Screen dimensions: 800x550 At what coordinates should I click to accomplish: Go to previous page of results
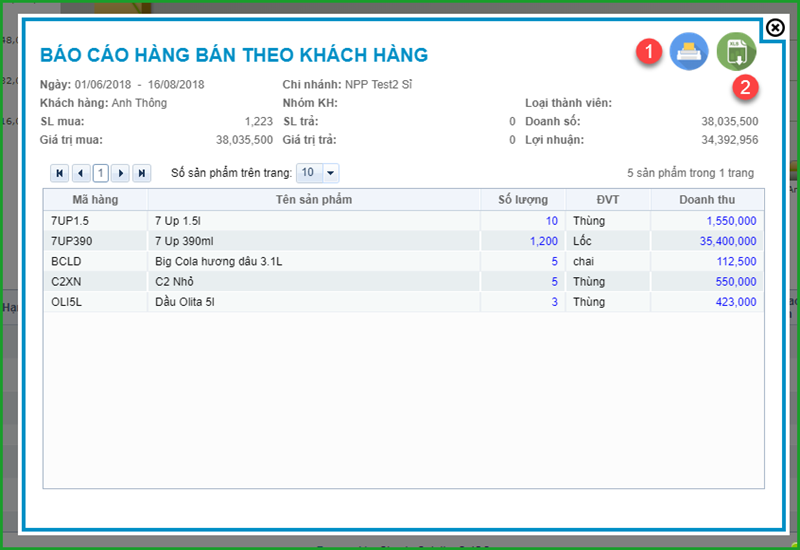[81, 173]
